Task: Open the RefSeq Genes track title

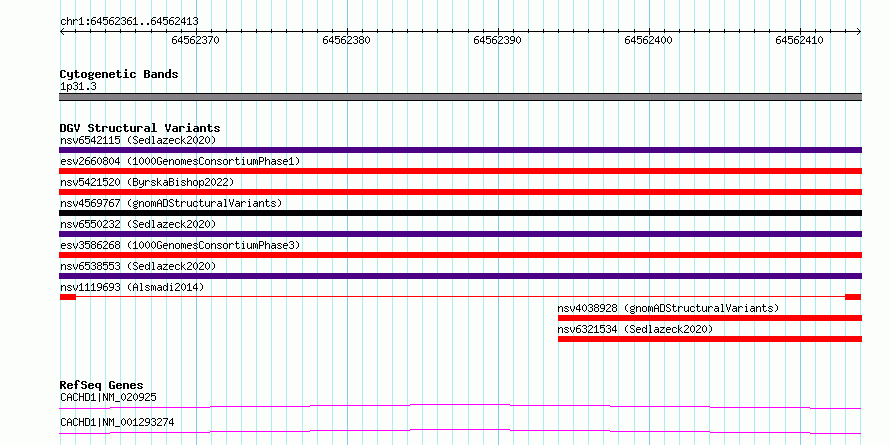Action: 102,386
